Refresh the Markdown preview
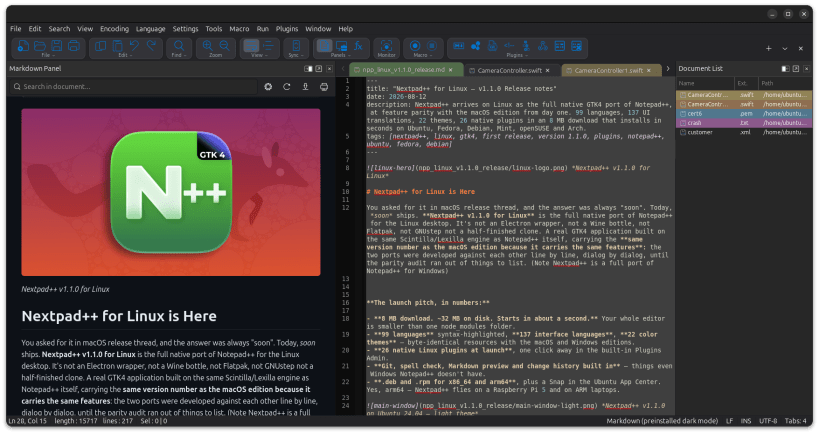The height and width of the screenshot is (434, 819). (287, 87)
